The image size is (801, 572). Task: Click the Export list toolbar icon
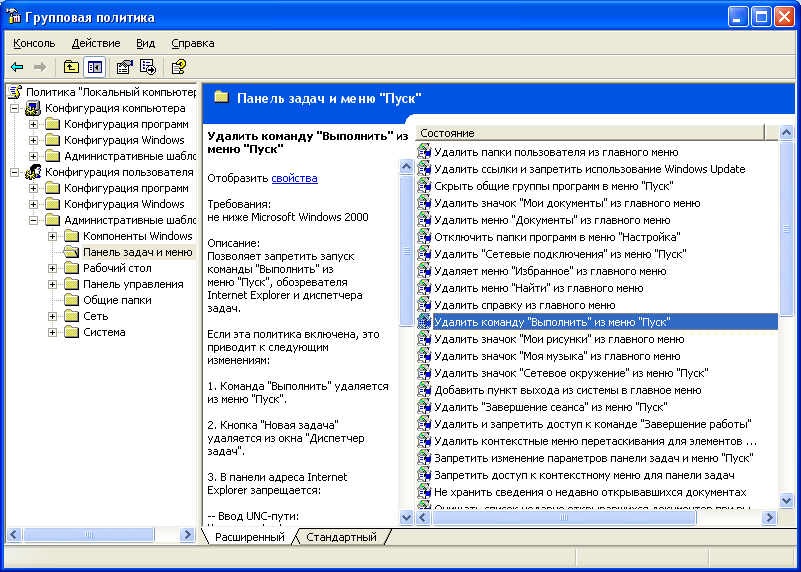coord(147,67)
